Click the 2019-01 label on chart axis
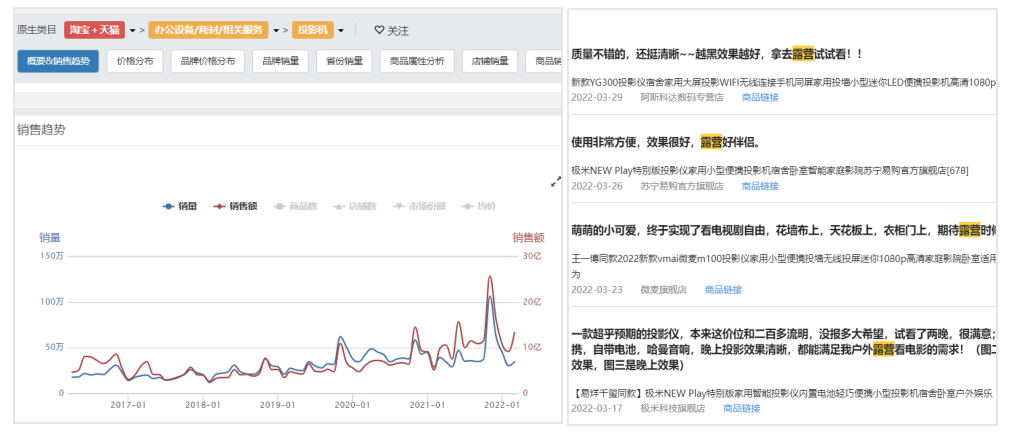Viewport: 1013px width, 436px height. point(278,405)
